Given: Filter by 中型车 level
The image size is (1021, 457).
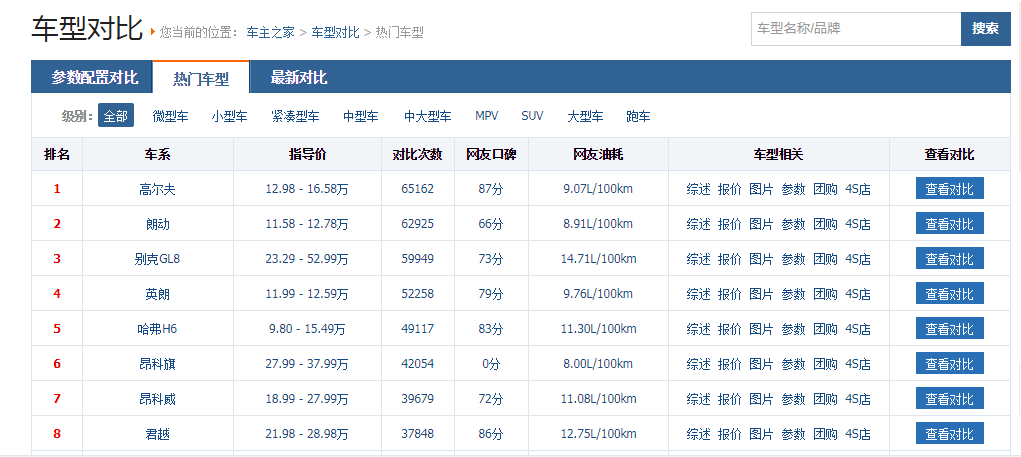Looking at the screenshot, I should click(x=361, y=117).
